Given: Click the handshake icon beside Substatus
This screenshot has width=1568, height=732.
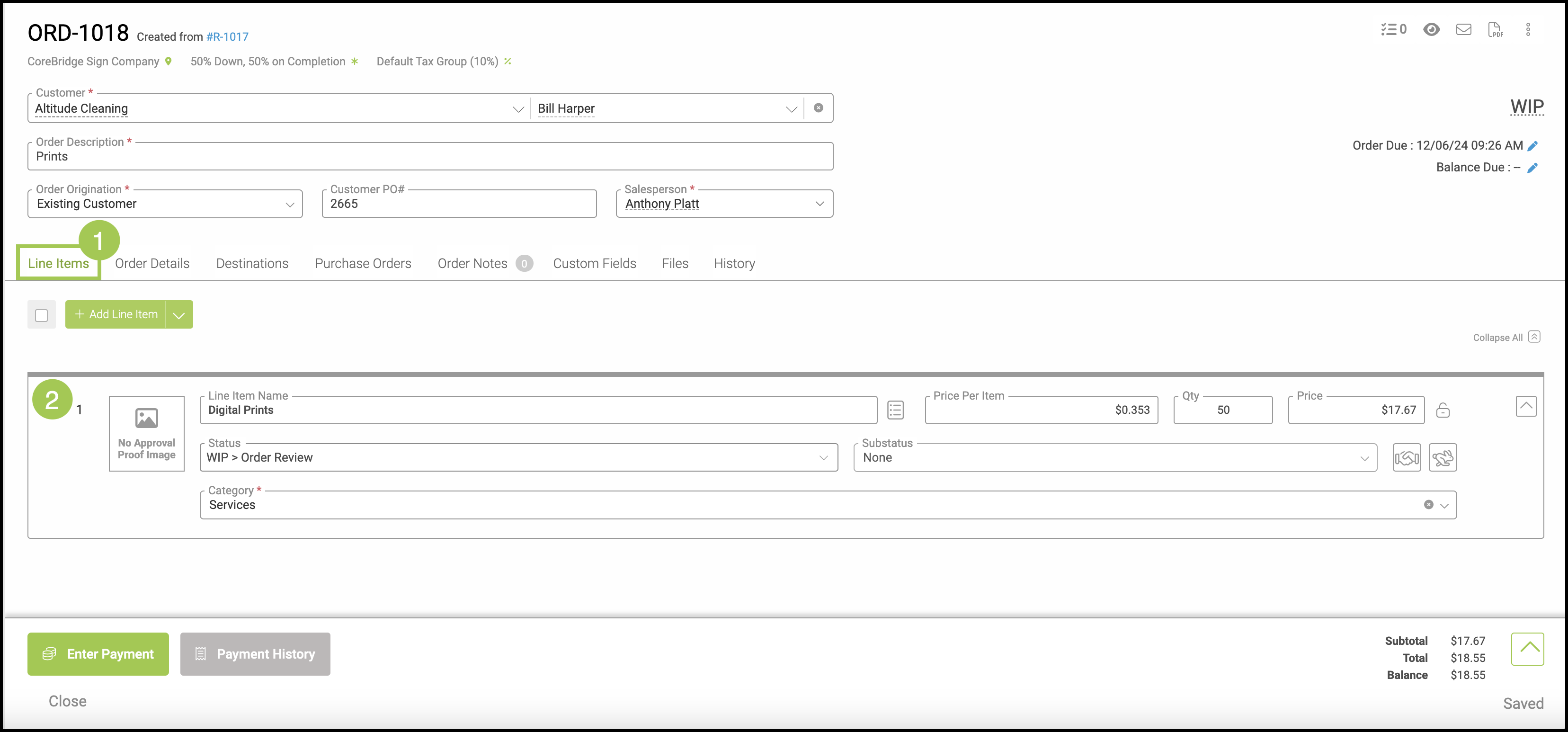Looking at the screenshot, I should [1406, 457].
